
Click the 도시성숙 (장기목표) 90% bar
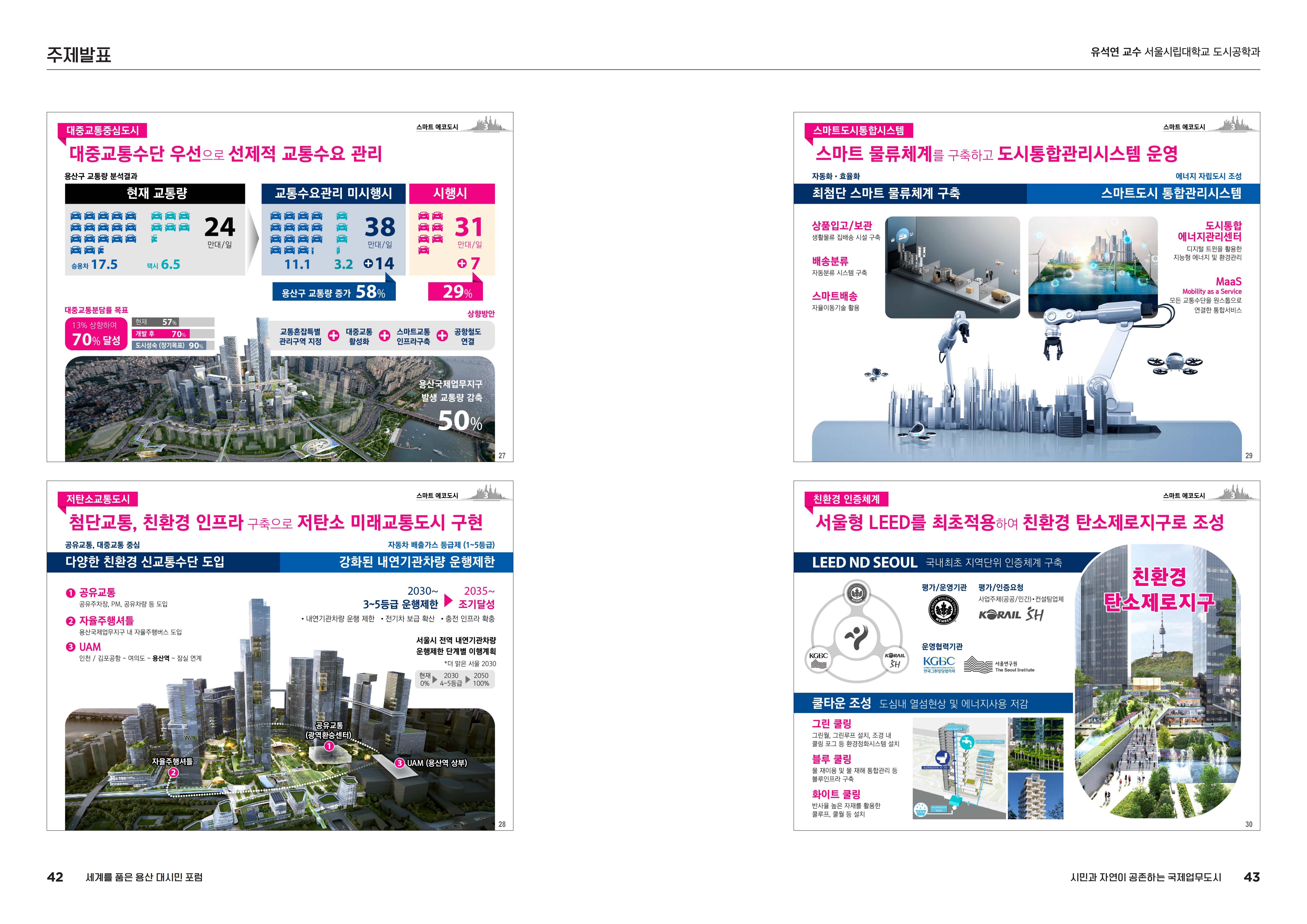click(x=173, y=345)
